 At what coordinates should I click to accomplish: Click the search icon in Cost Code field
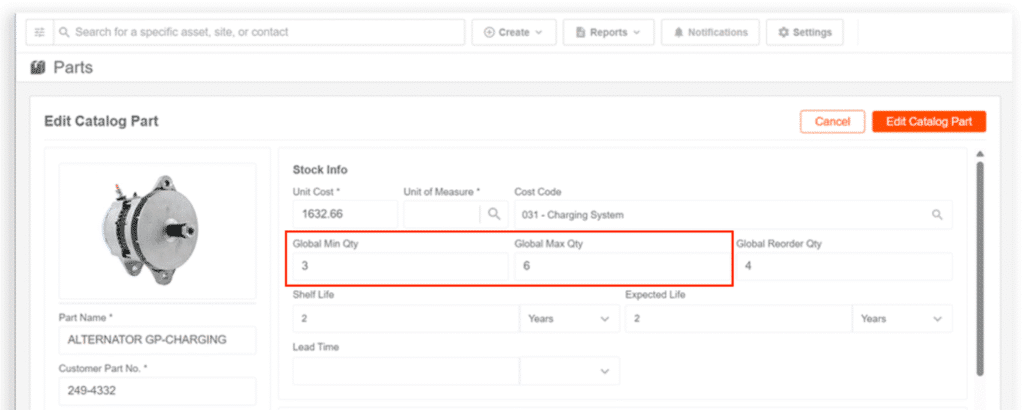937,214
